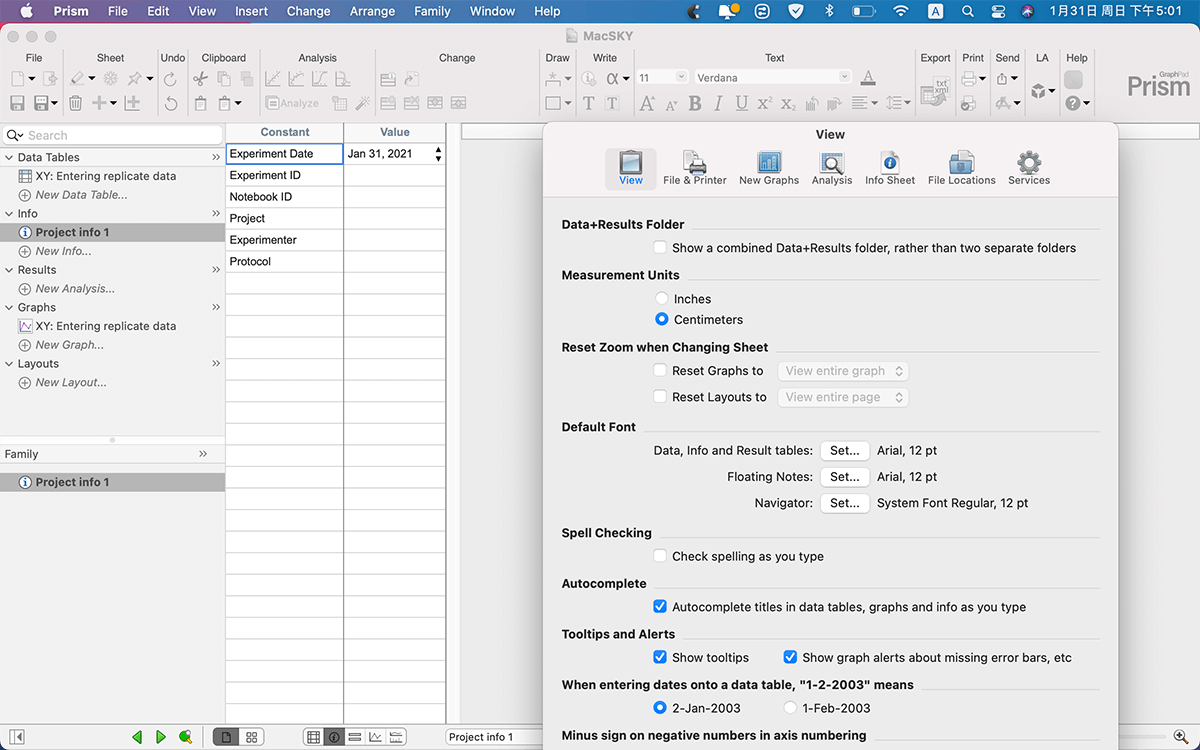Set font for Navigator

845,503
